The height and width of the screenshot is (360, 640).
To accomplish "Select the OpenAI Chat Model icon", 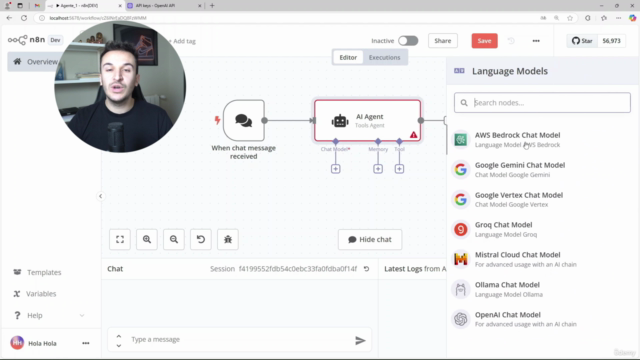I will coord(461,319).
